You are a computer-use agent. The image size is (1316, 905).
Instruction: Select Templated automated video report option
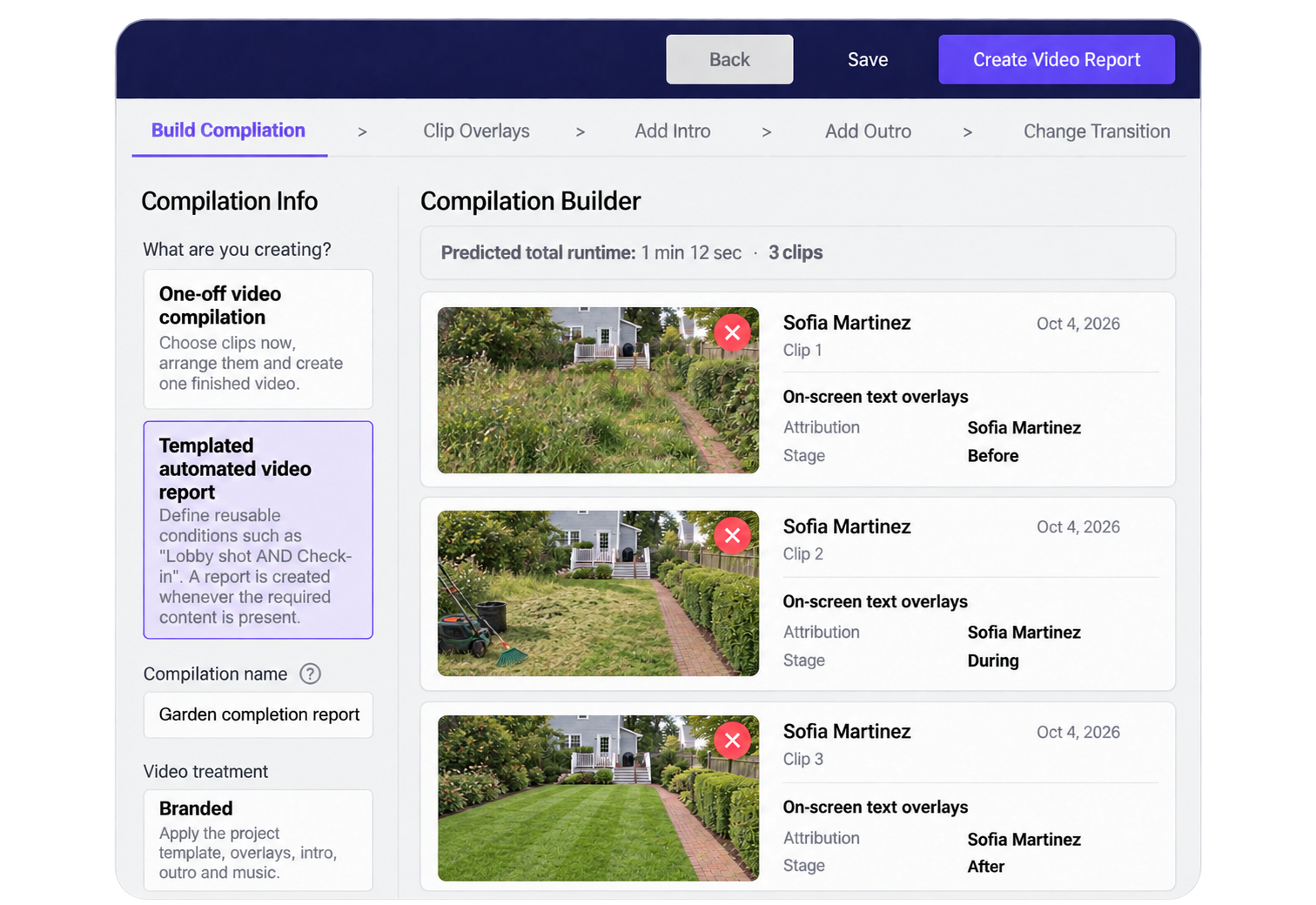tap(258, 530)
